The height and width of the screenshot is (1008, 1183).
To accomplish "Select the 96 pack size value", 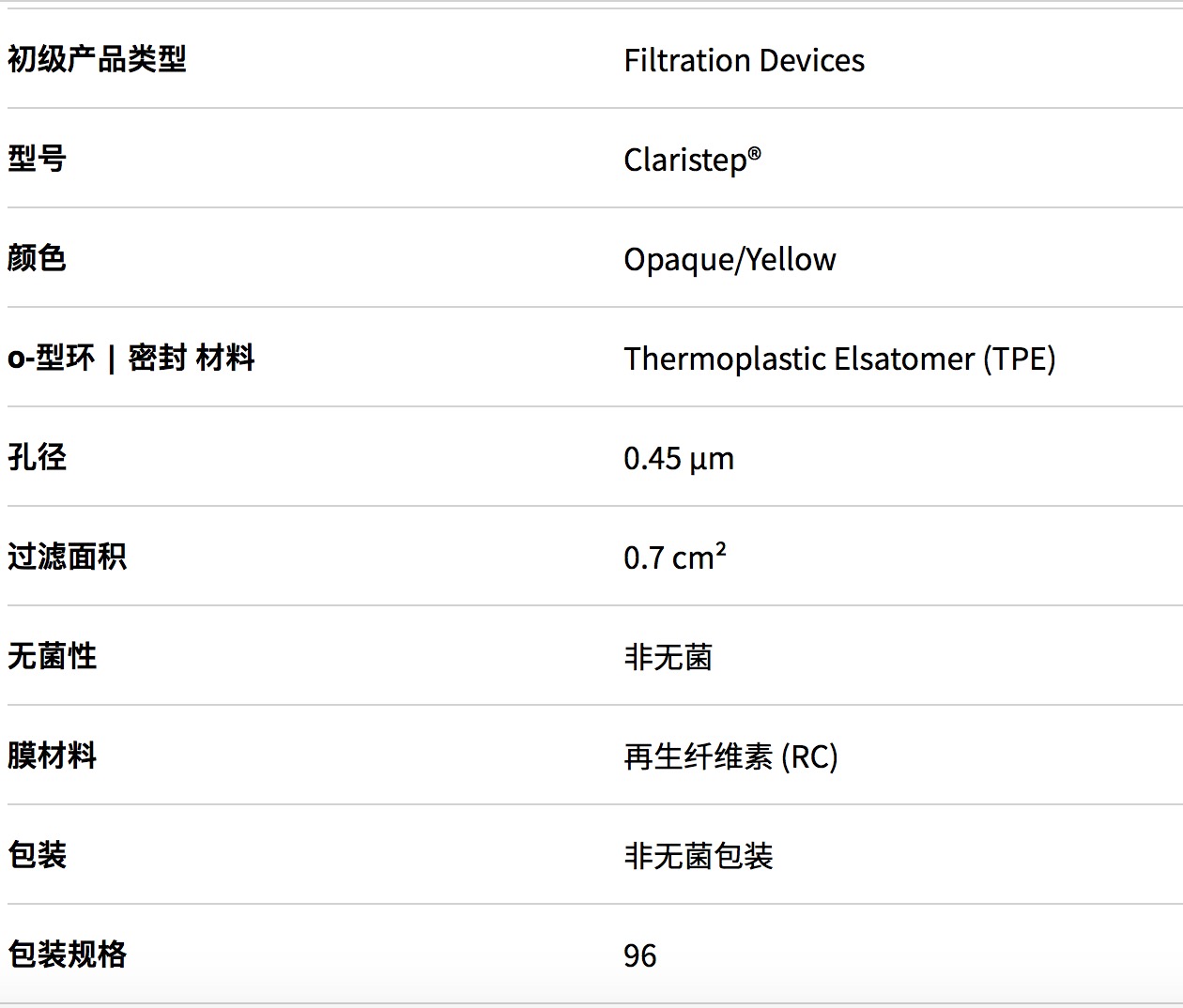I will [640, 955].
